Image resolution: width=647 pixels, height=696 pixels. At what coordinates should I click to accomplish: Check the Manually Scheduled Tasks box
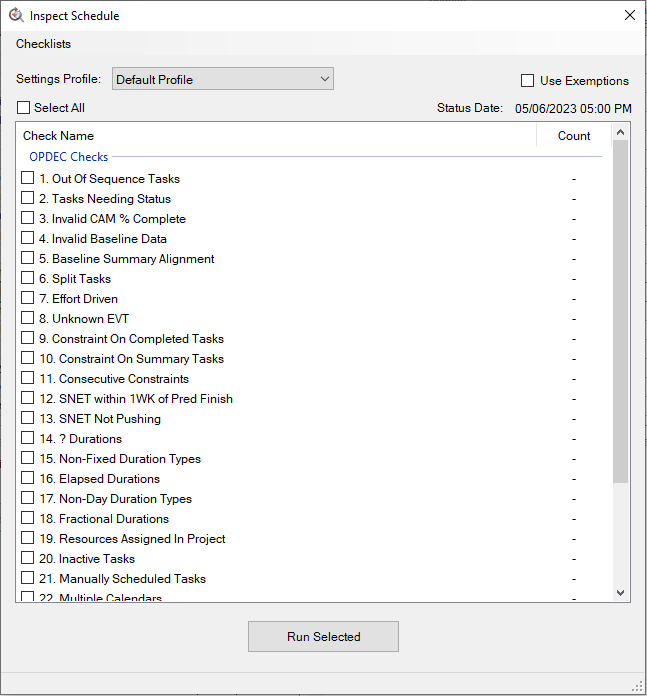(x=28, y=578)
